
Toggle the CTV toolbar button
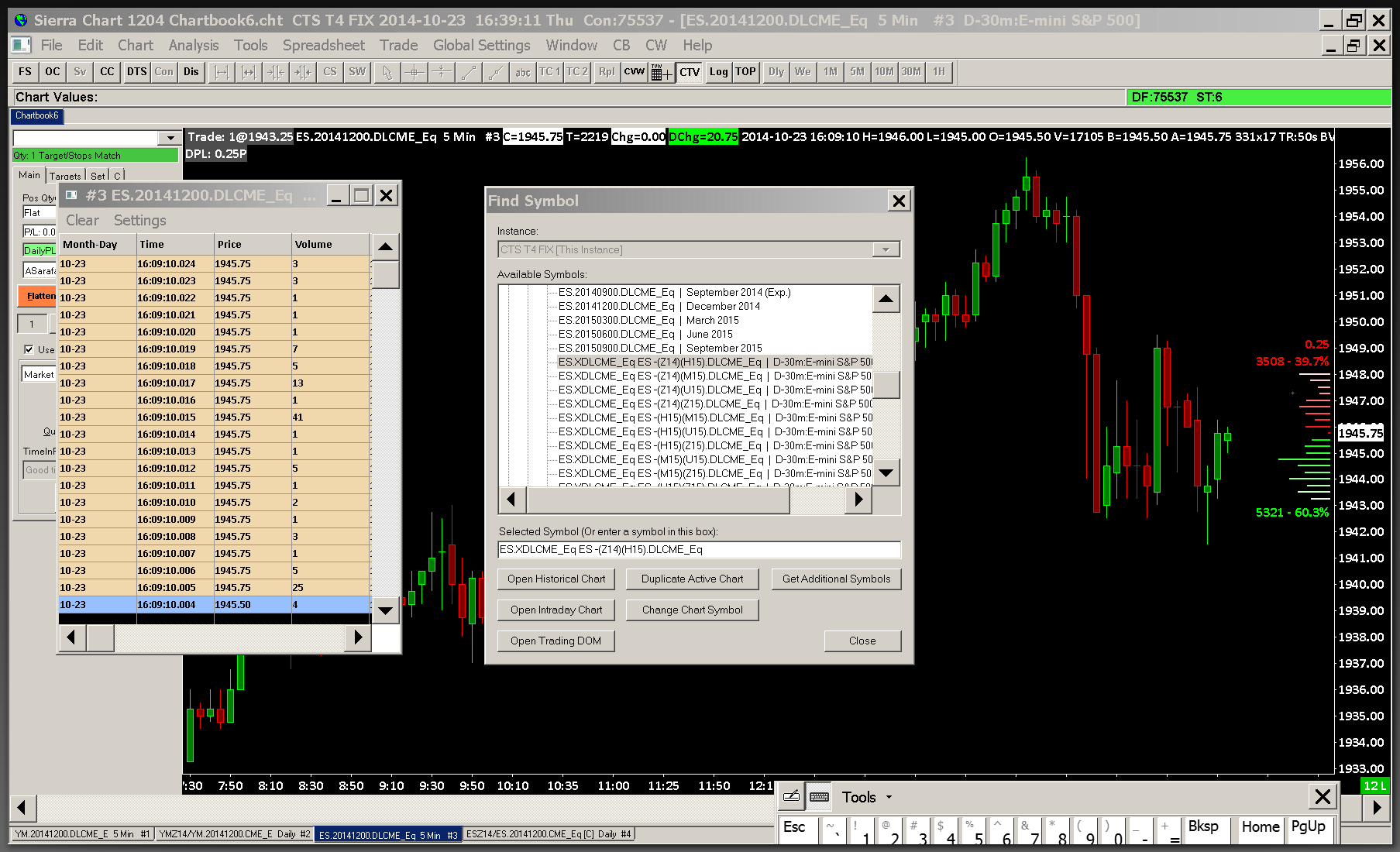(x=690, y=72)
